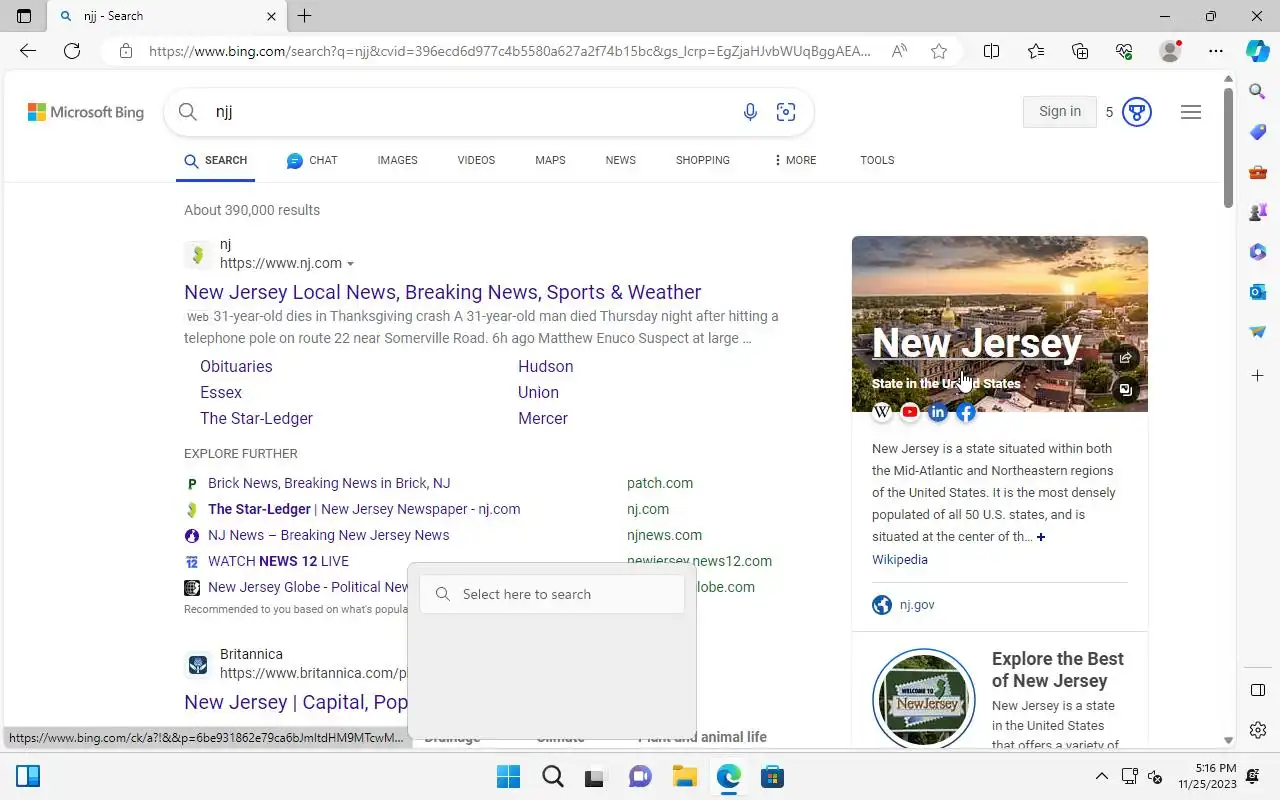Show hidden system tray icons
Screen dimensions: 1280x800
(x=1101, y=776)
